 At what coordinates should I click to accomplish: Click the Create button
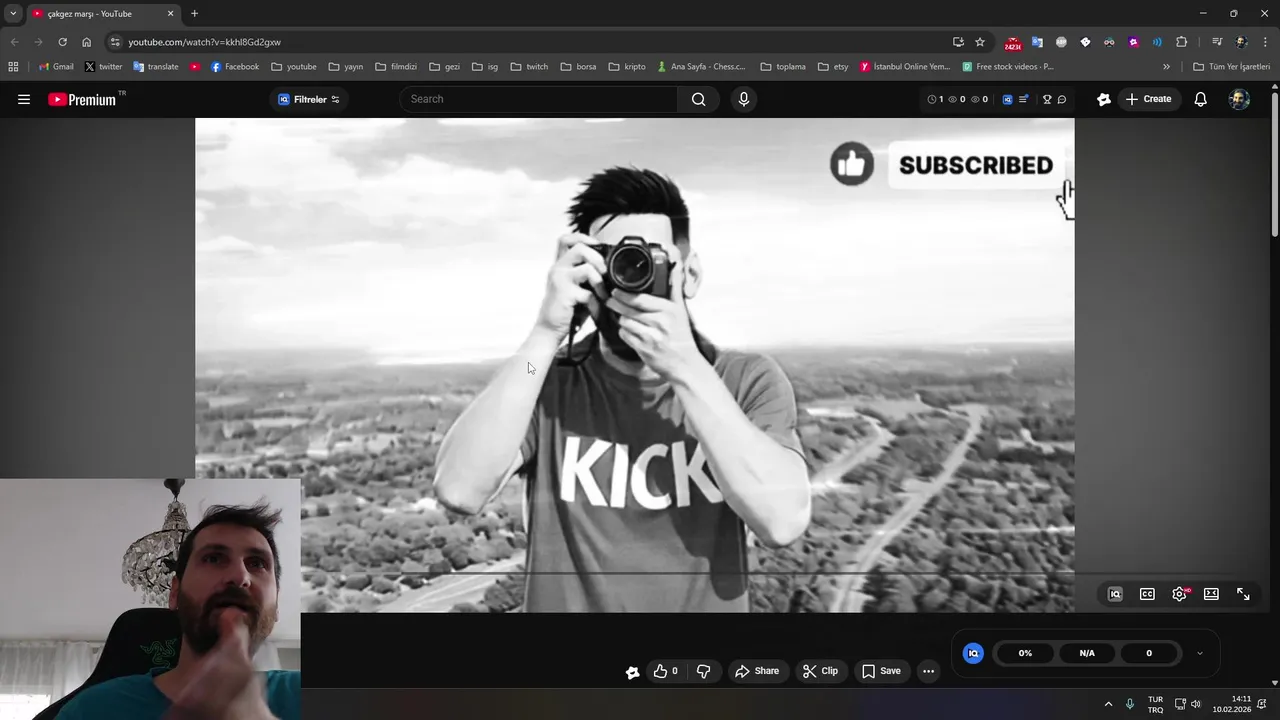tap(1148, 99)
